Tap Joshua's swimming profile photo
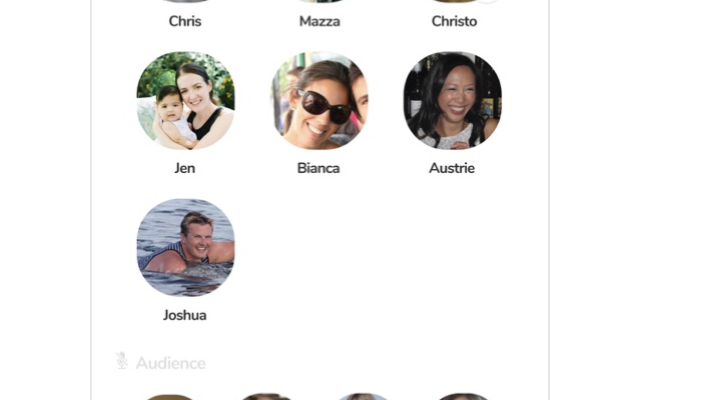 (186, 247)
